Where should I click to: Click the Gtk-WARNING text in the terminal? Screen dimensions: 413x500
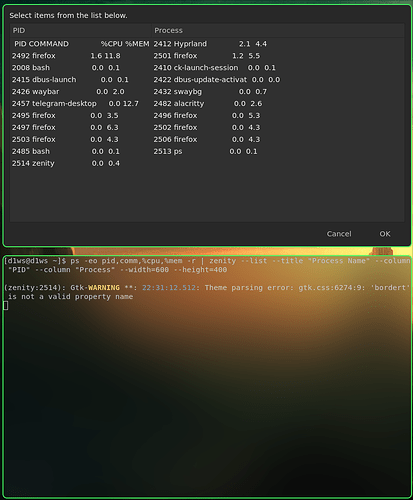pos(95,288)
